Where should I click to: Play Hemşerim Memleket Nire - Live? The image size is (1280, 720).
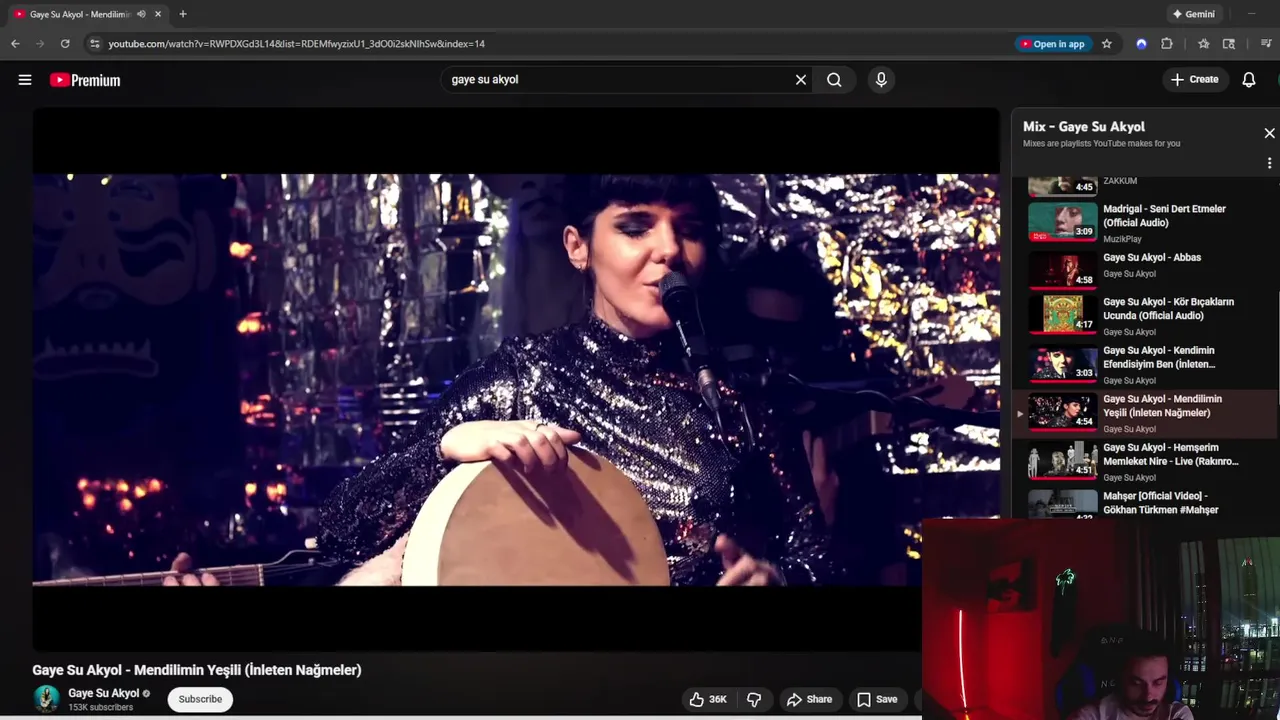coord(1170,455)
